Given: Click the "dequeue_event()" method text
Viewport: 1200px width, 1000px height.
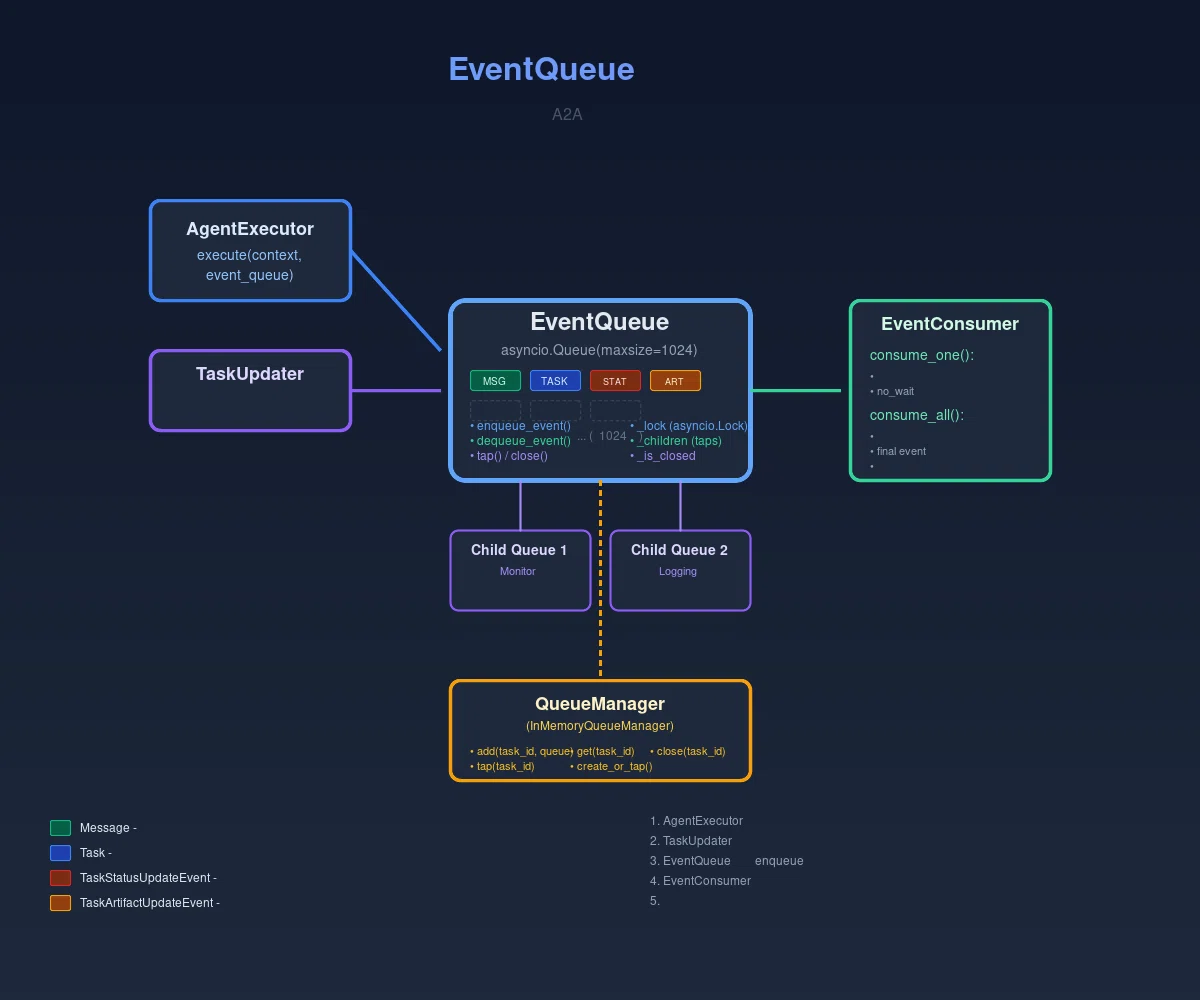Looking at the screenshot, I should 520,441.
